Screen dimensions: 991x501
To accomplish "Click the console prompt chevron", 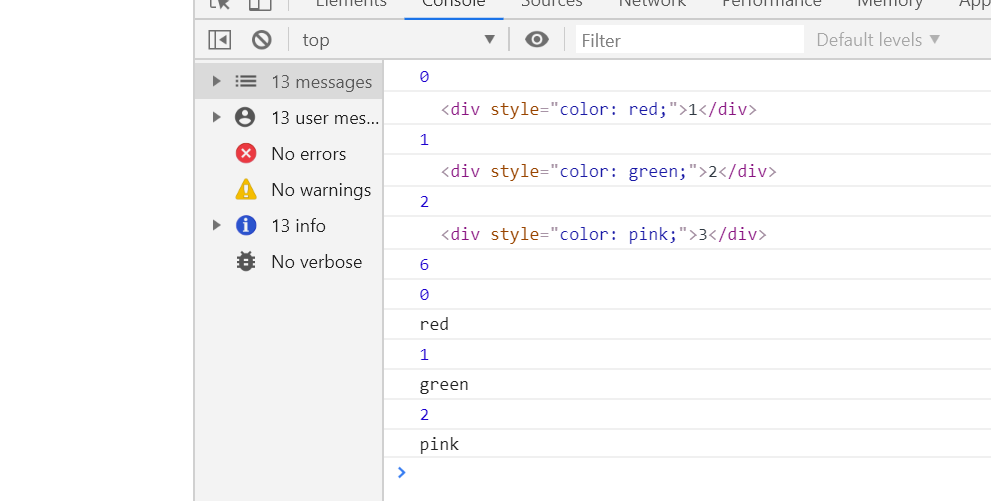I will click(x=401, y=472).
